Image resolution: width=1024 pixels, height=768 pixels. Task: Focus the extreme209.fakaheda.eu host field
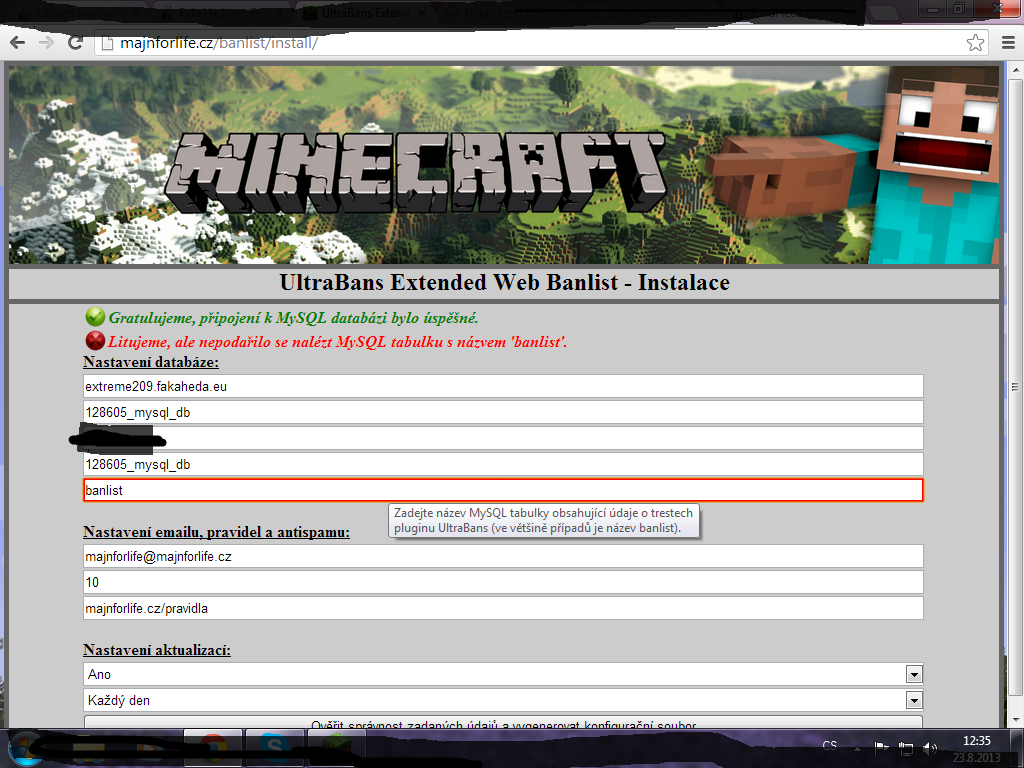click(504, 386)
